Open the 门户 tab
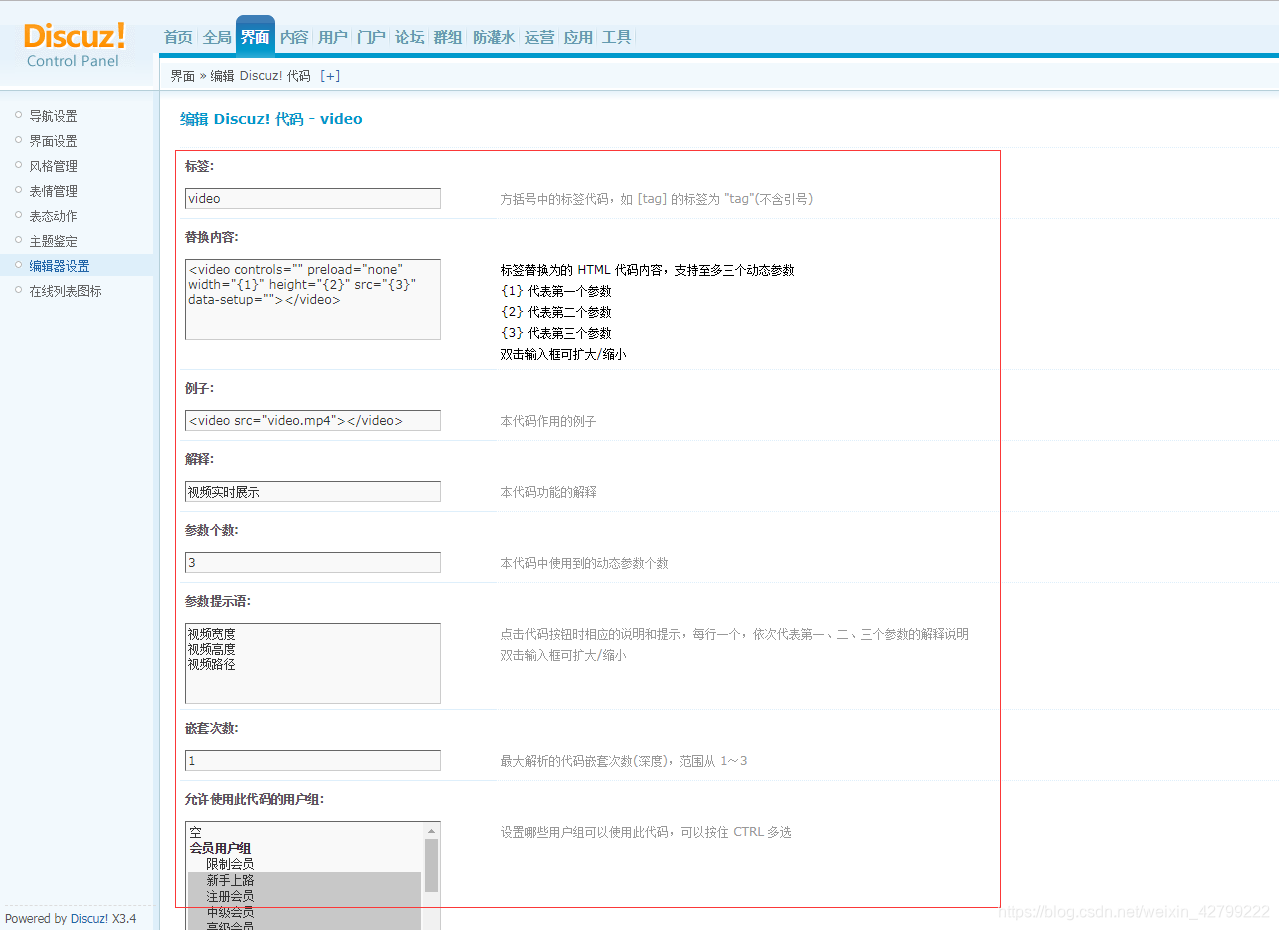The width and height of the screenshot is (1279, 930). pyautogui.click(x=371, y=37)
